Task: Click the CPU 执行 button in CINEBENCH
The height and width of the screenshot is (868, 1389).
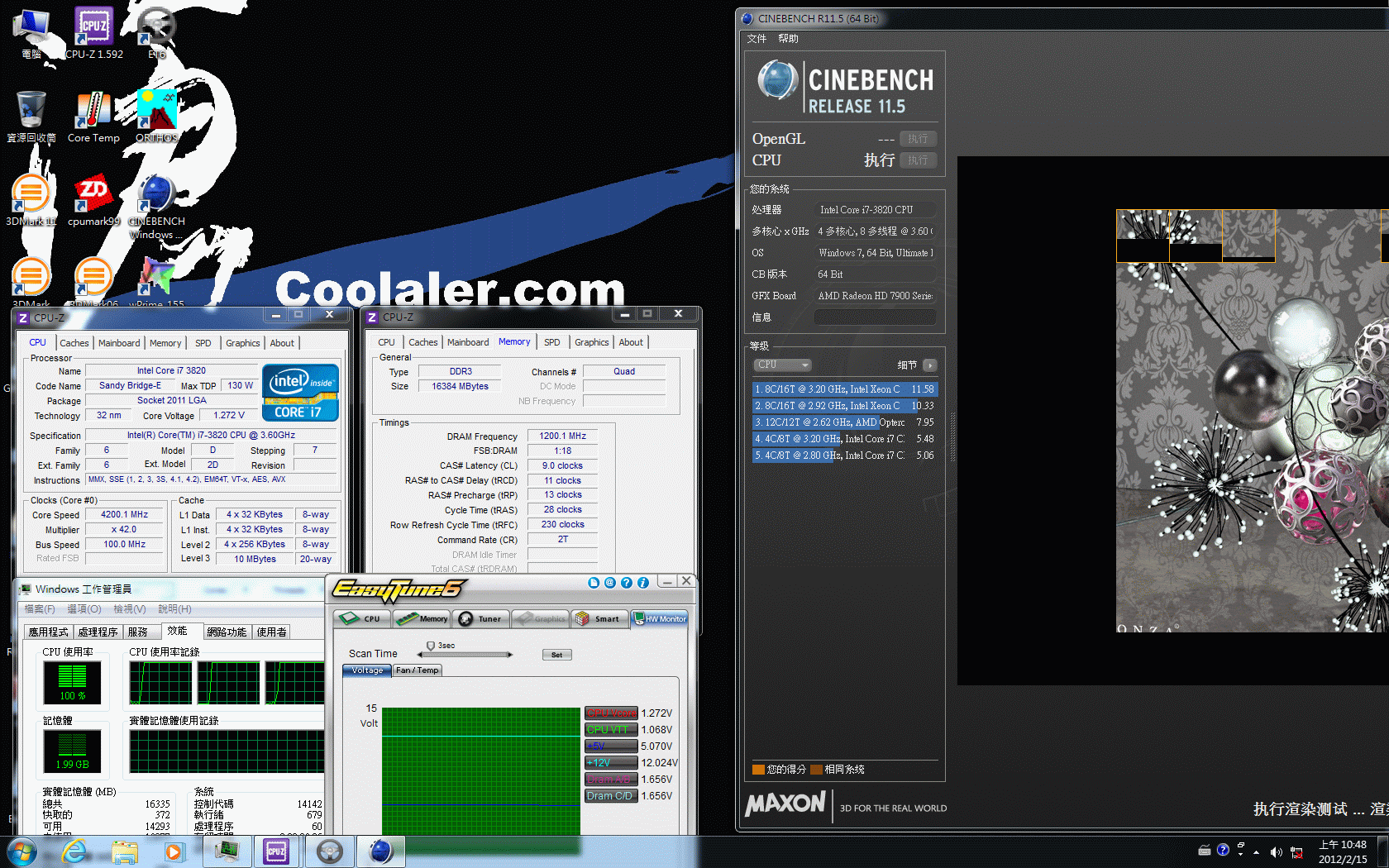Action: (918, 160)
